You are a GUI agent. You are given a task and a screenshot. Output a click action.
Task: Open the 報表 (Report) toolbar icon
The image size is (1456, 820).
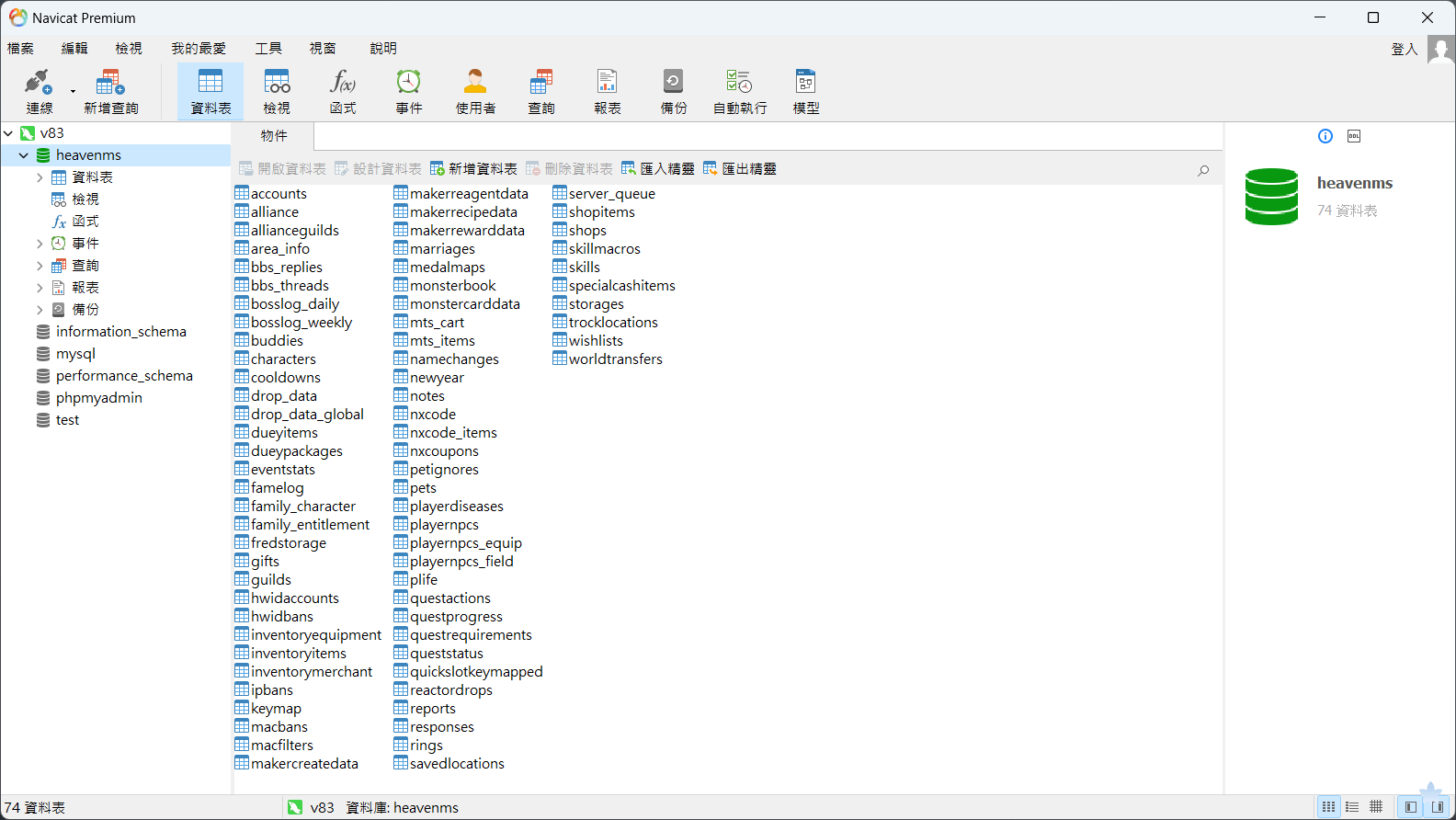coord(608,91)
